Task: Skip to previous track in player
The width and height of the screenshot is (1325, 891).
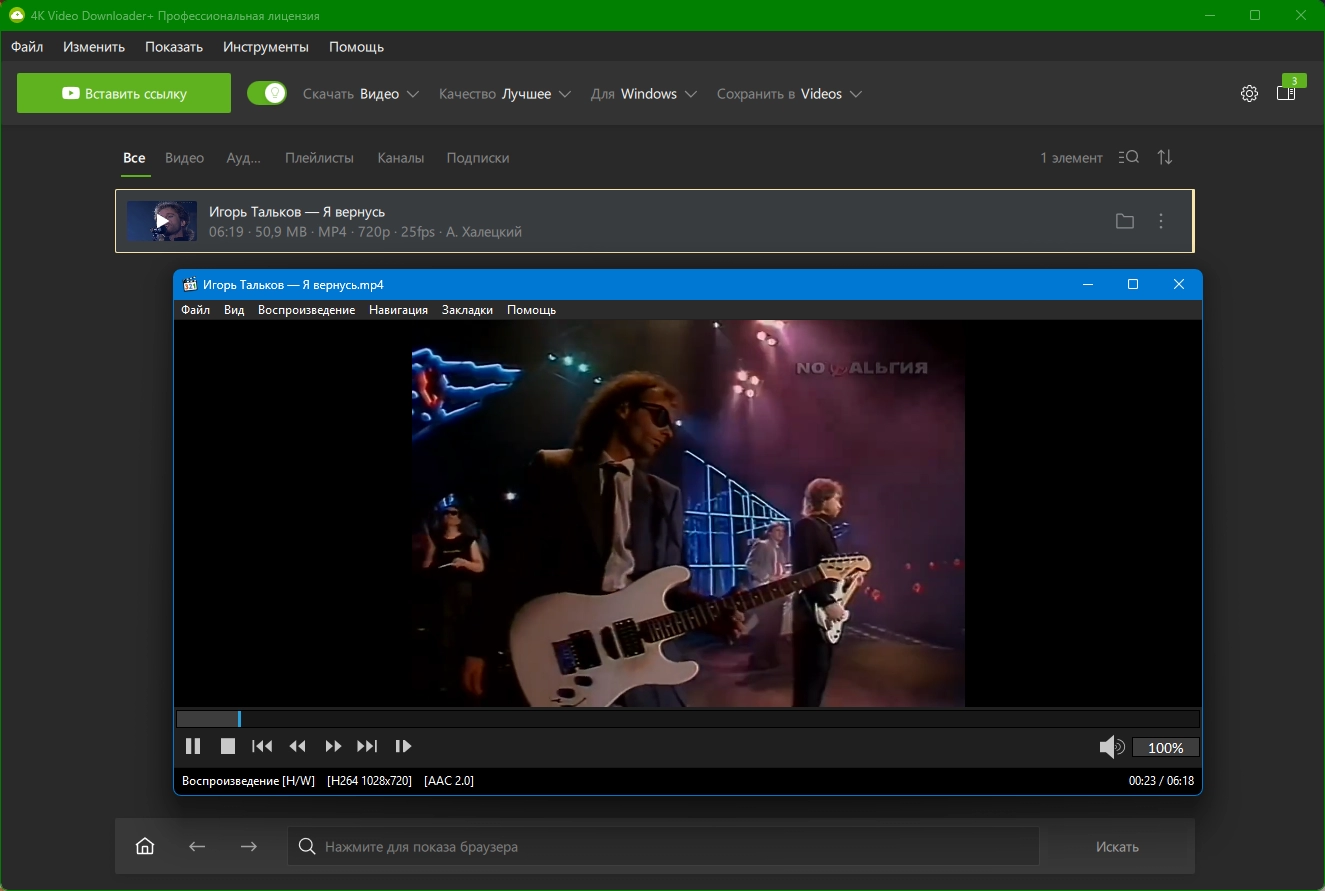Action: coord(262,746)
